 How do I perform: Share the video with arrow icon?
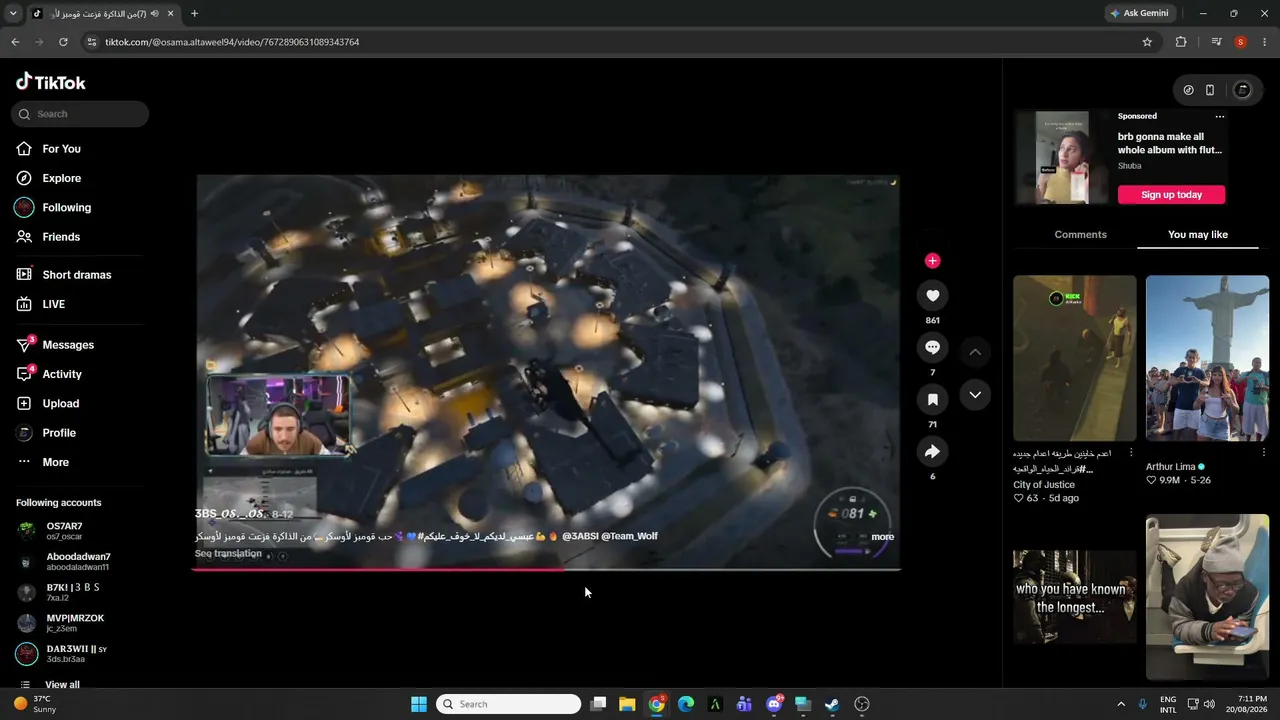932,451
